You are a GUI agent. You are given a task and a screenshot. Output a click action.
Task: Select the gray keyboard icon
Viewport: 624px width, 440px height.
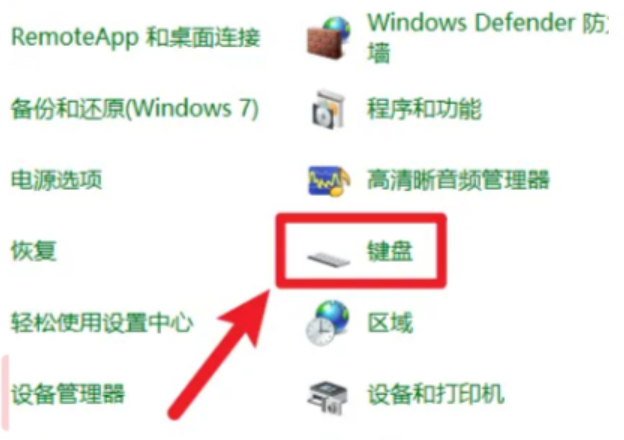click(329, 259)
